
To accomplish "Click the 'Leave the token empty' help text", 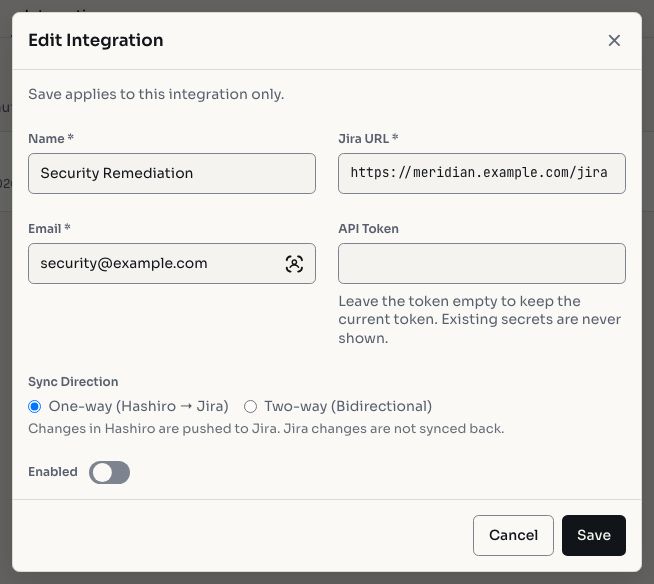I will [x=480, y=320].
